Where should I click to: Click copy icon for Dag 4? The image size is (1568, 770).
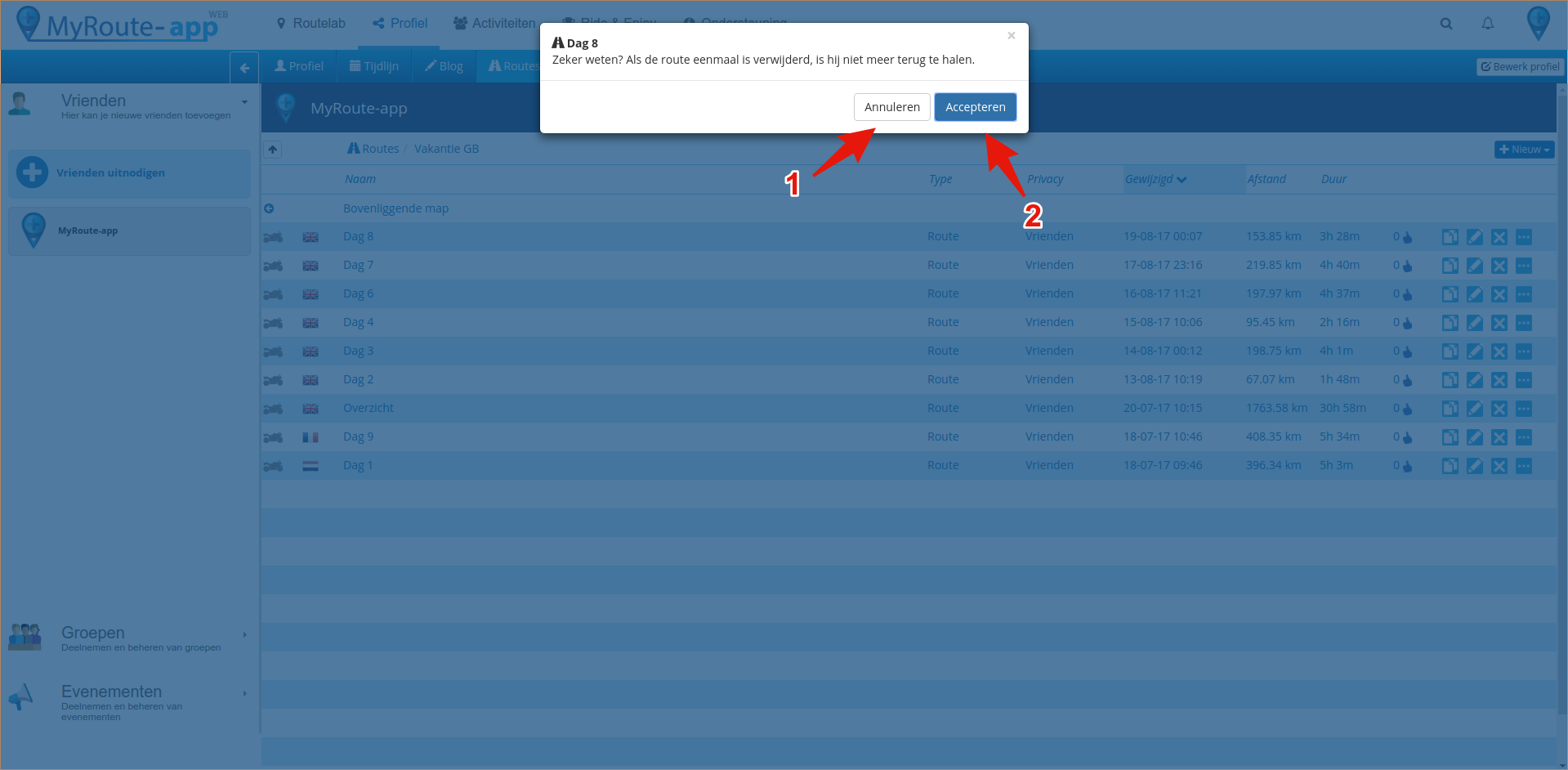tap(1450, 323)
